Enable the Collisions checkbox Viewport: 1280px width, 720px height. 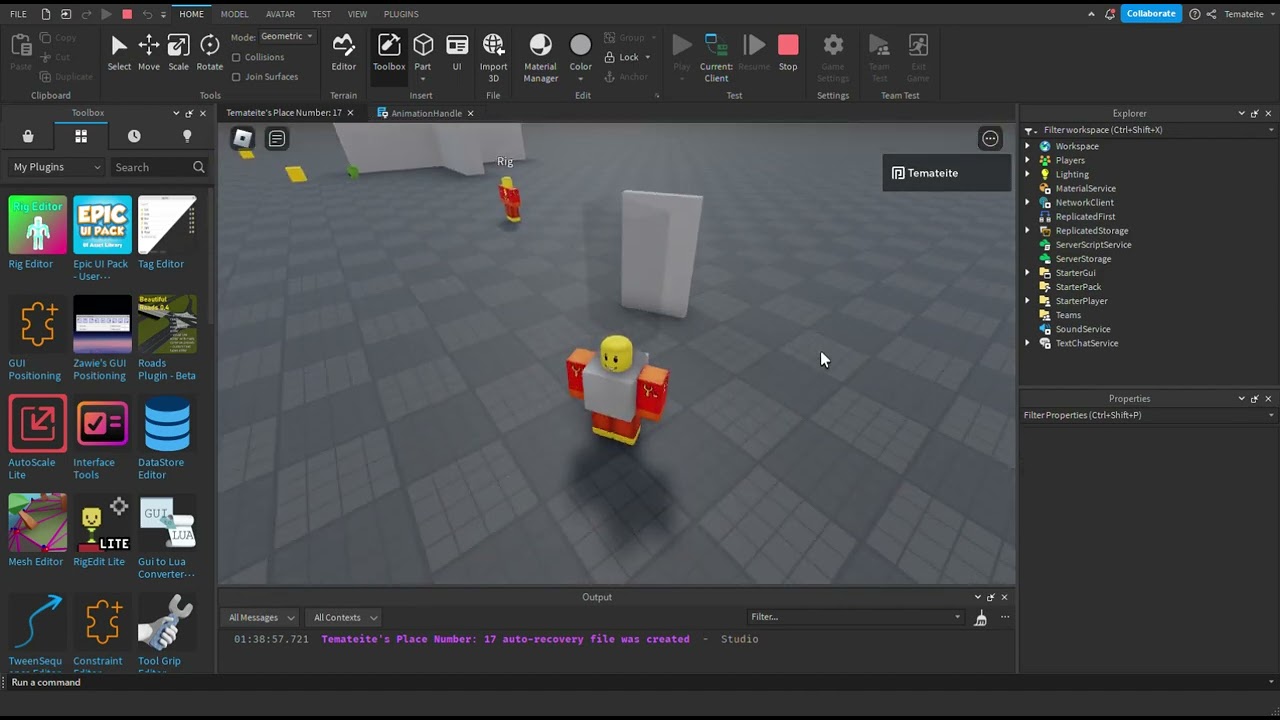236,58
